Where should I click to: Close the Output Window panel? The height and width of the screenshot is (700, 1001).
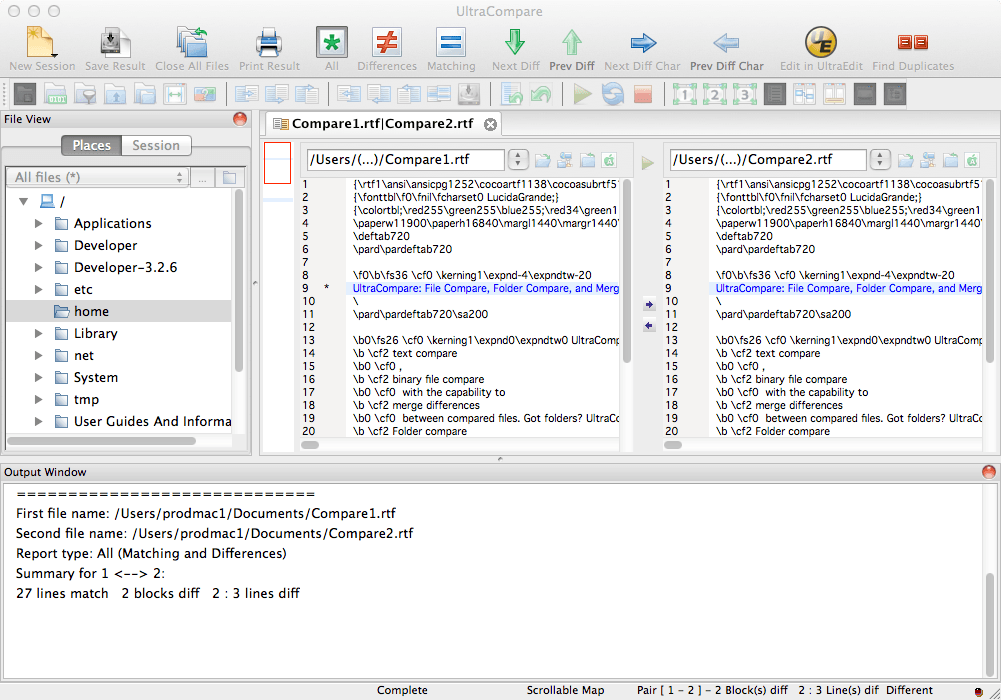coord(988,472)
